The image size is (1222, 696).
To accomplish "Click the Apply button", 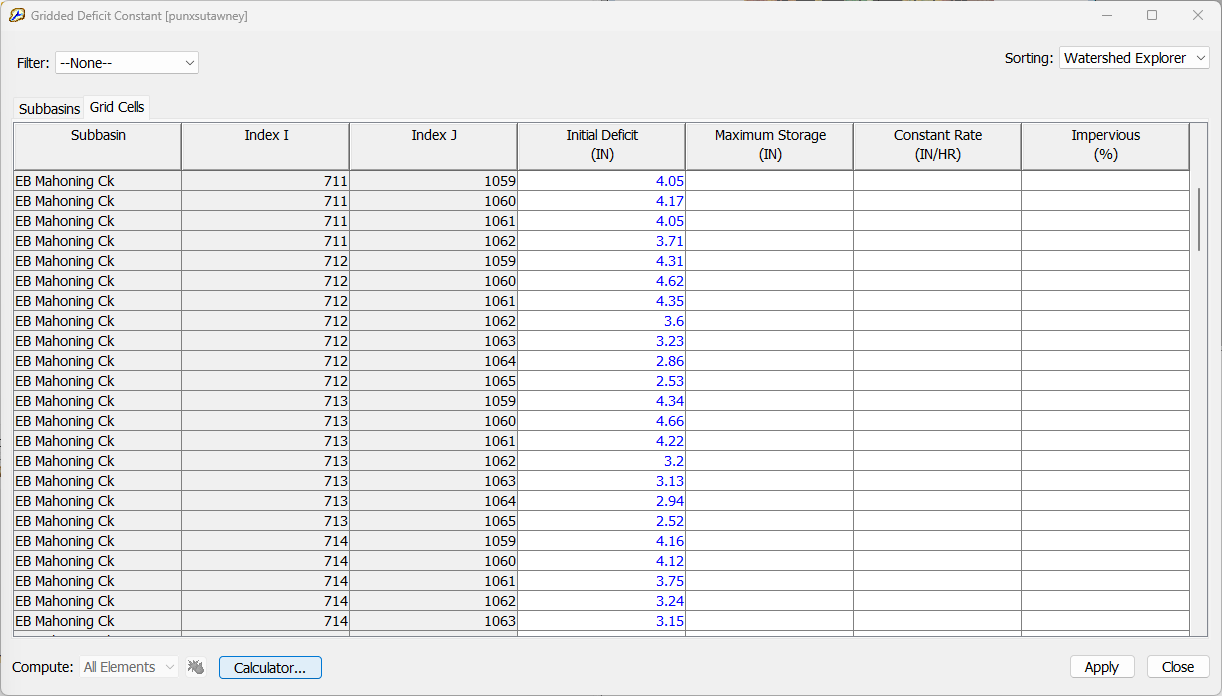I will [1102, 667].
